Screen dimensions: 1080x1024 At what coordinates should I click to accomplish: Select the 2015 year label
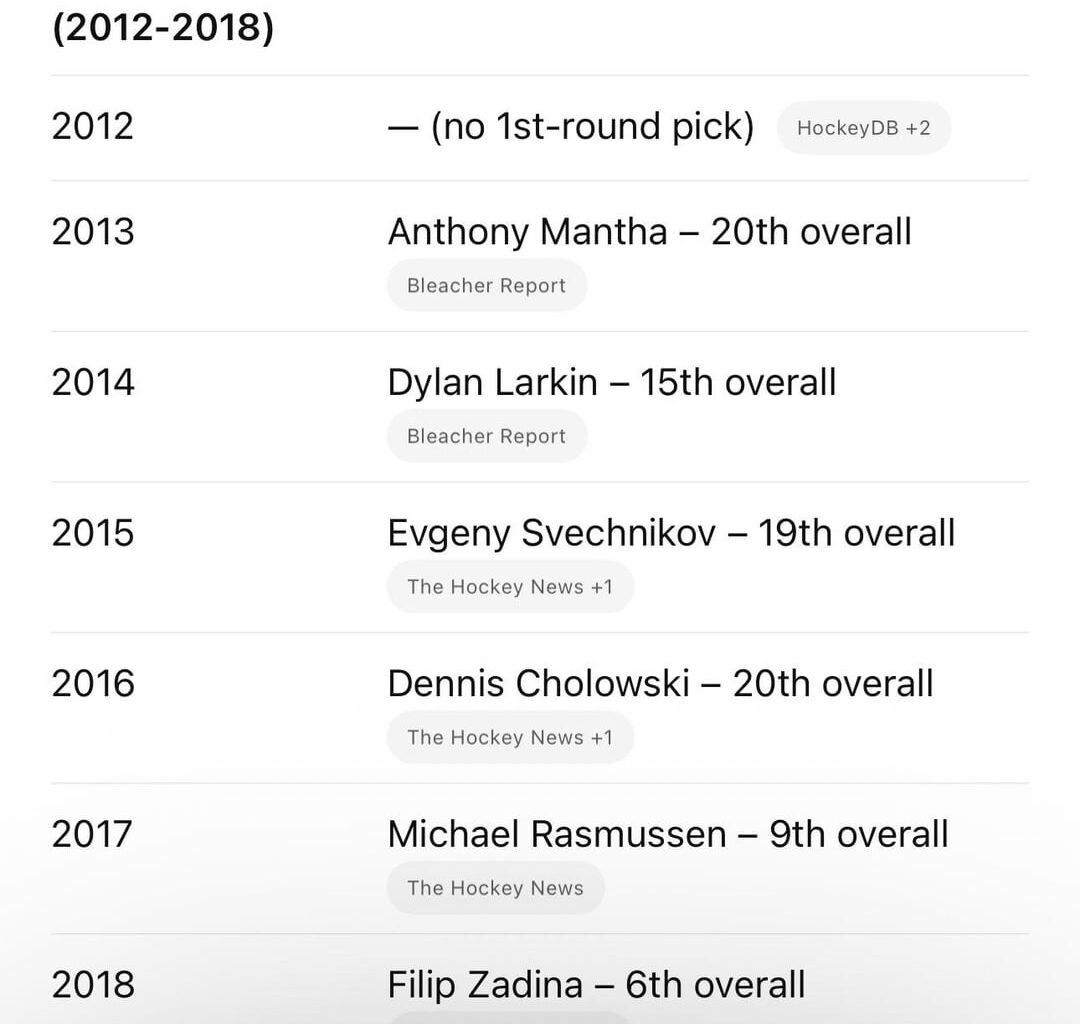tap(94, 533)
